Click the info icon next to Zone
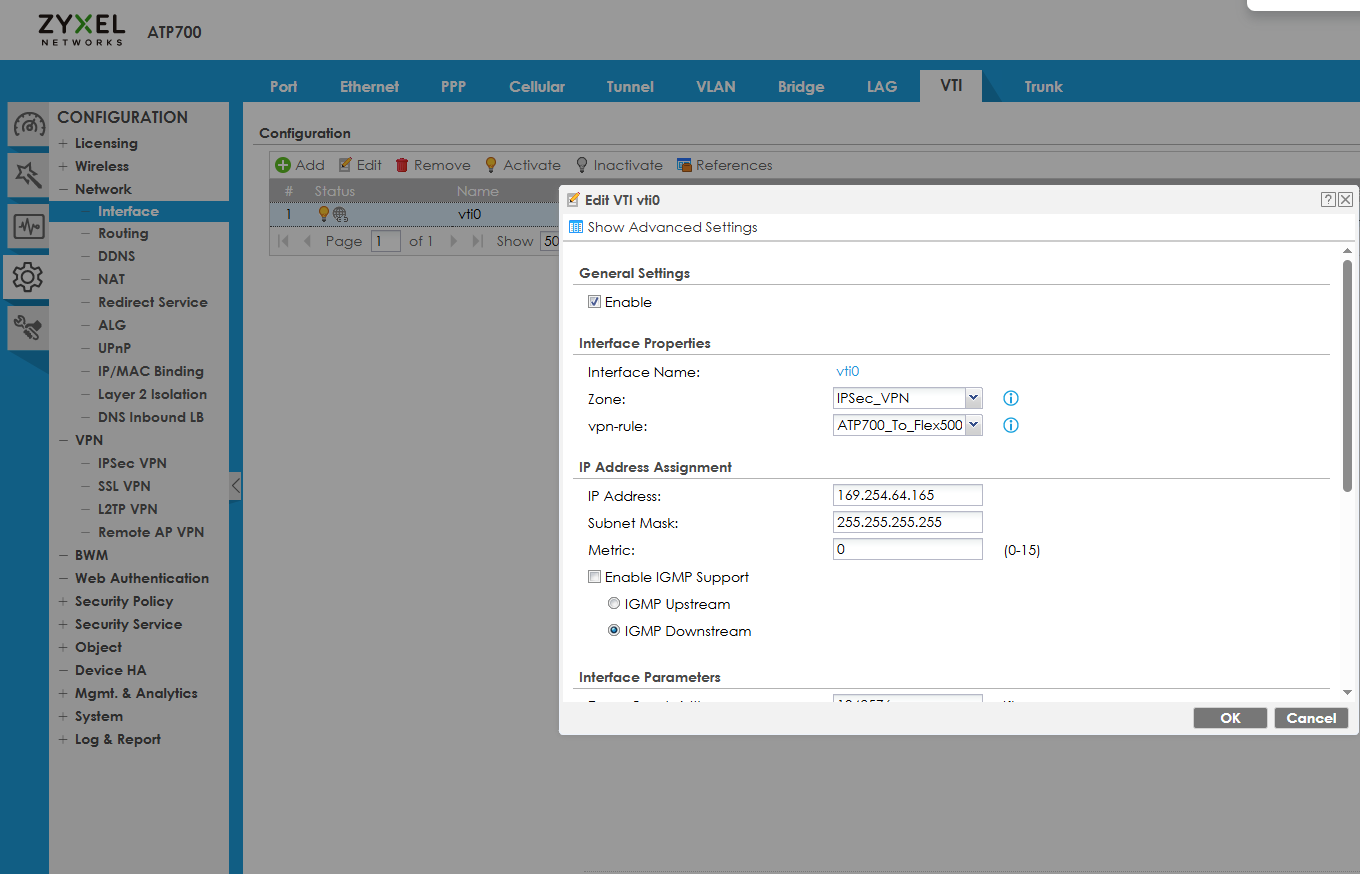Viewport: 1360px width, 874px height. [1010, 398]
